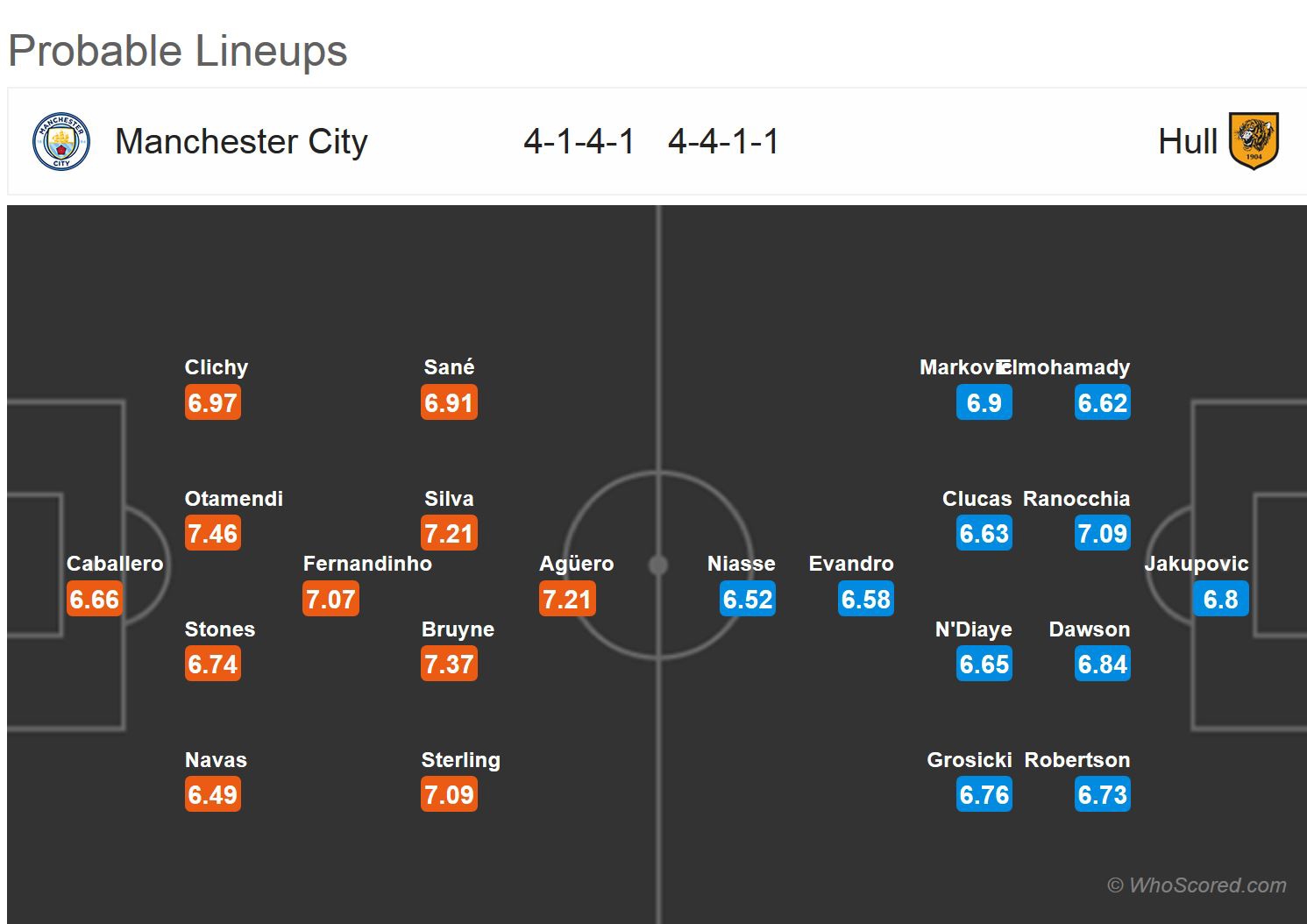1307x924 pixels.
Task: Select Evandro's 6.58 rating badge
Action: (x=866, y=600)
